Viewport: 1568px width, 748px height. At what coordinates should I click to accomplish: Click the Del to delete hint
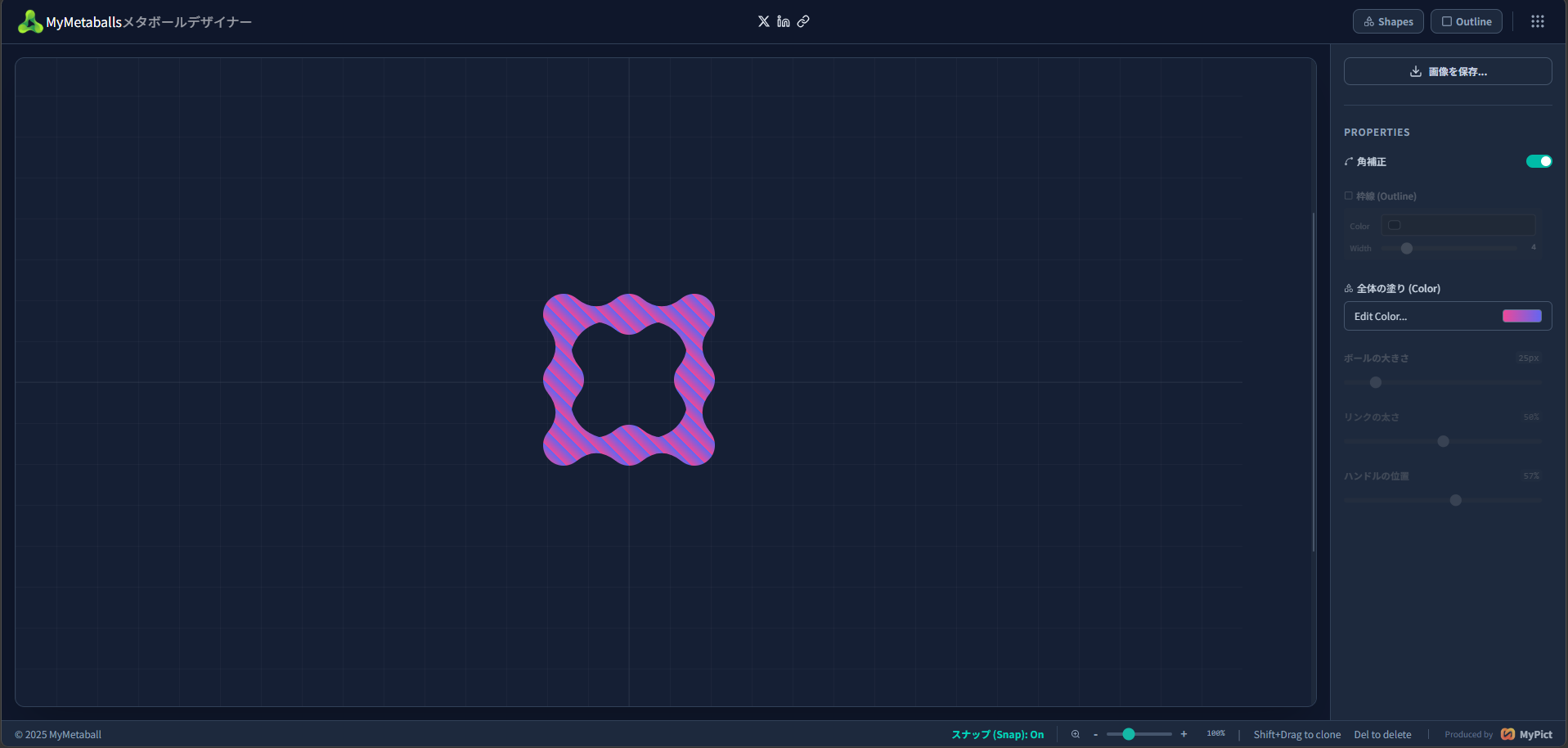point(1382,734)
